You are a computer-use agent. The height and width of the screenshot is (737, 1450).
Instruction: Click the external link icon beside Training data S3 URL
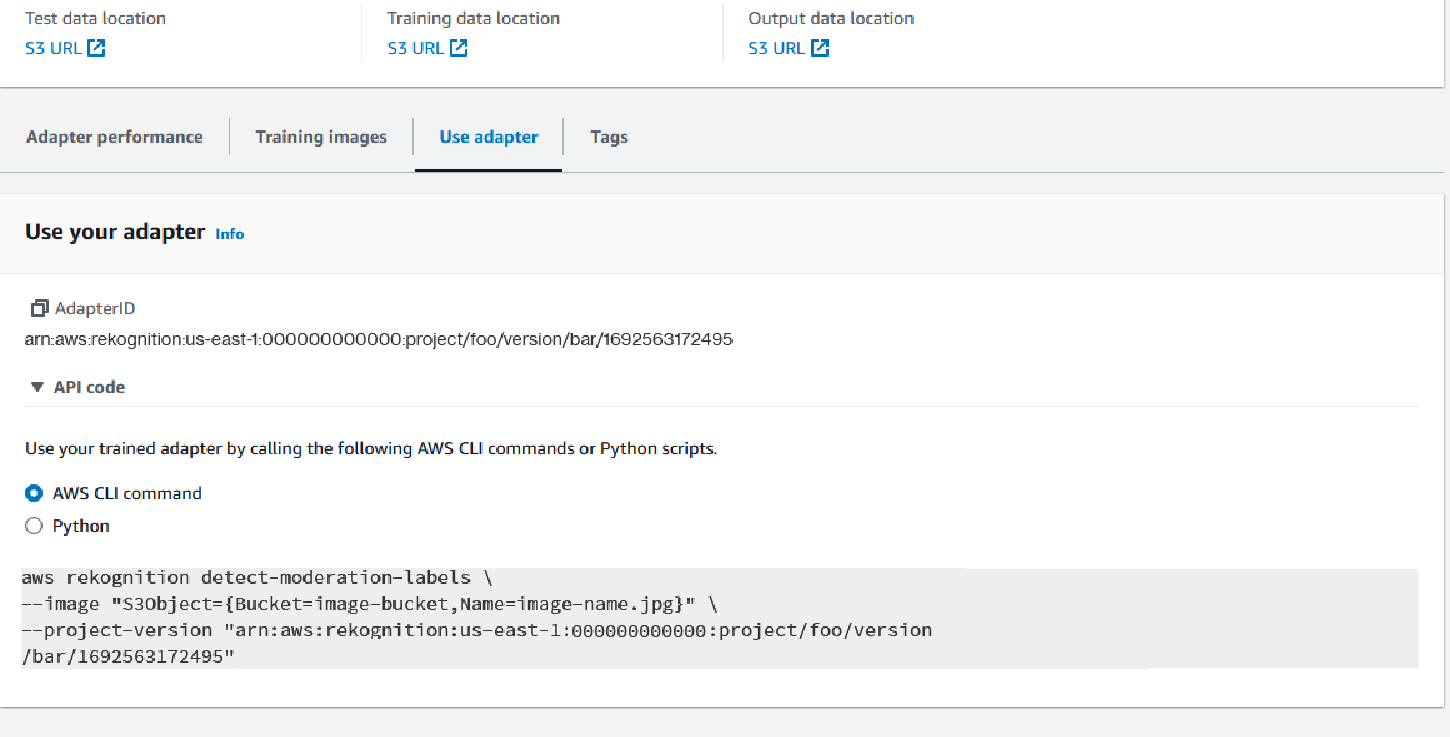[x=457, y=46]
